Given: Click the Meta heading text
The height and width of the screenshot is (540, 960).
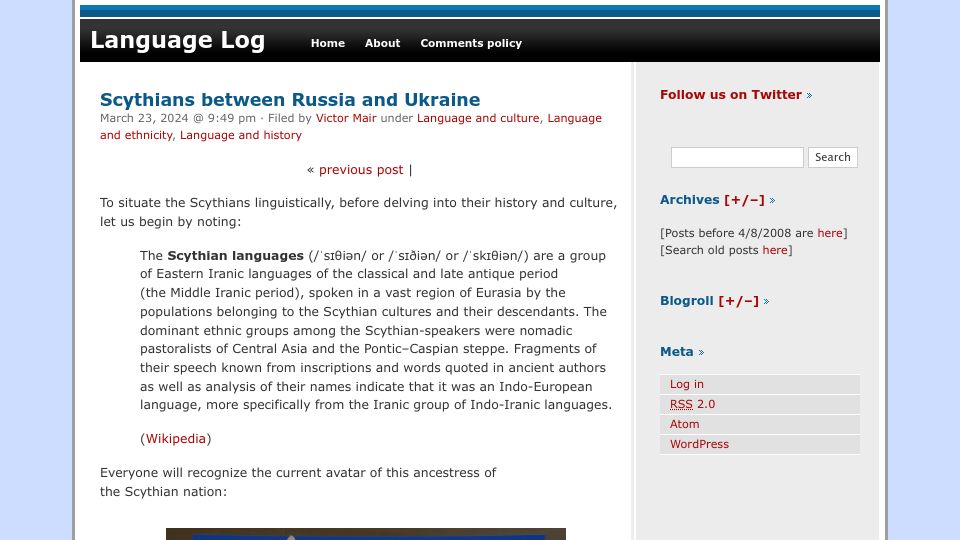Looking at the screenshot, I should [677, 352].
